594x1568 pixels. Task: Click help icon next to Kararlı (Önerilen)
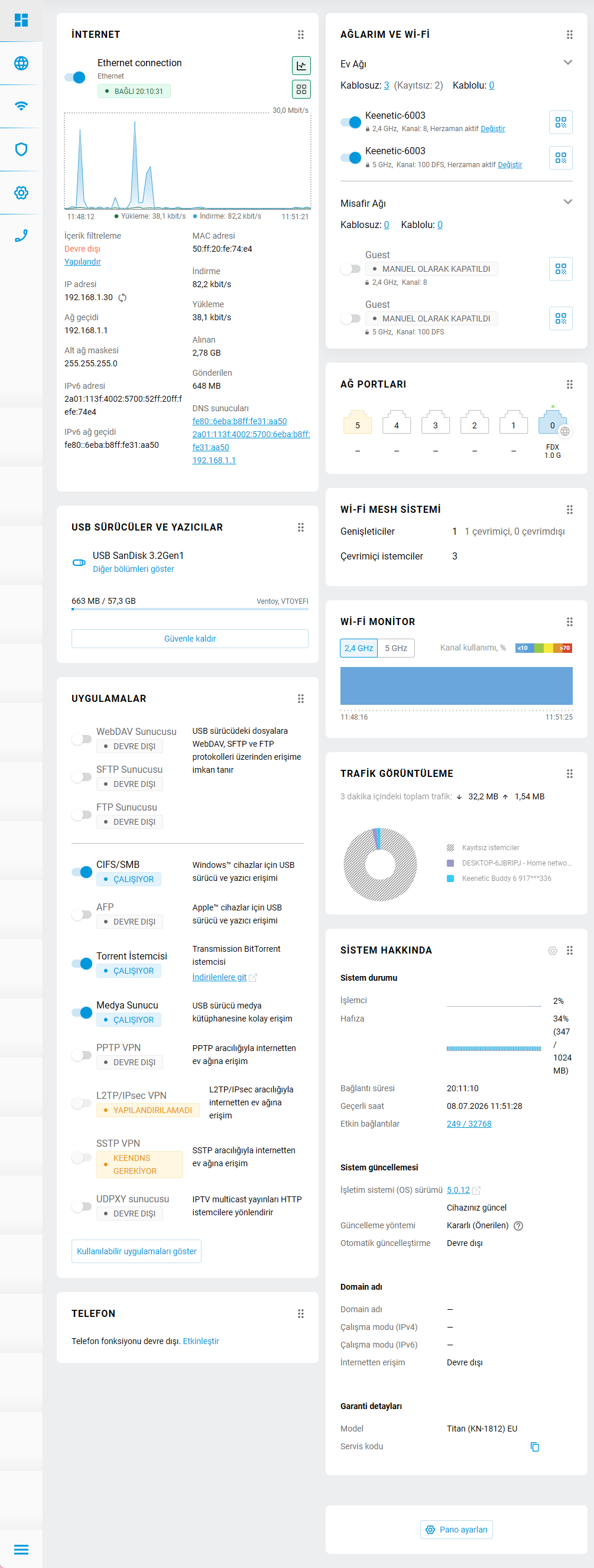tap(518, 1226)
